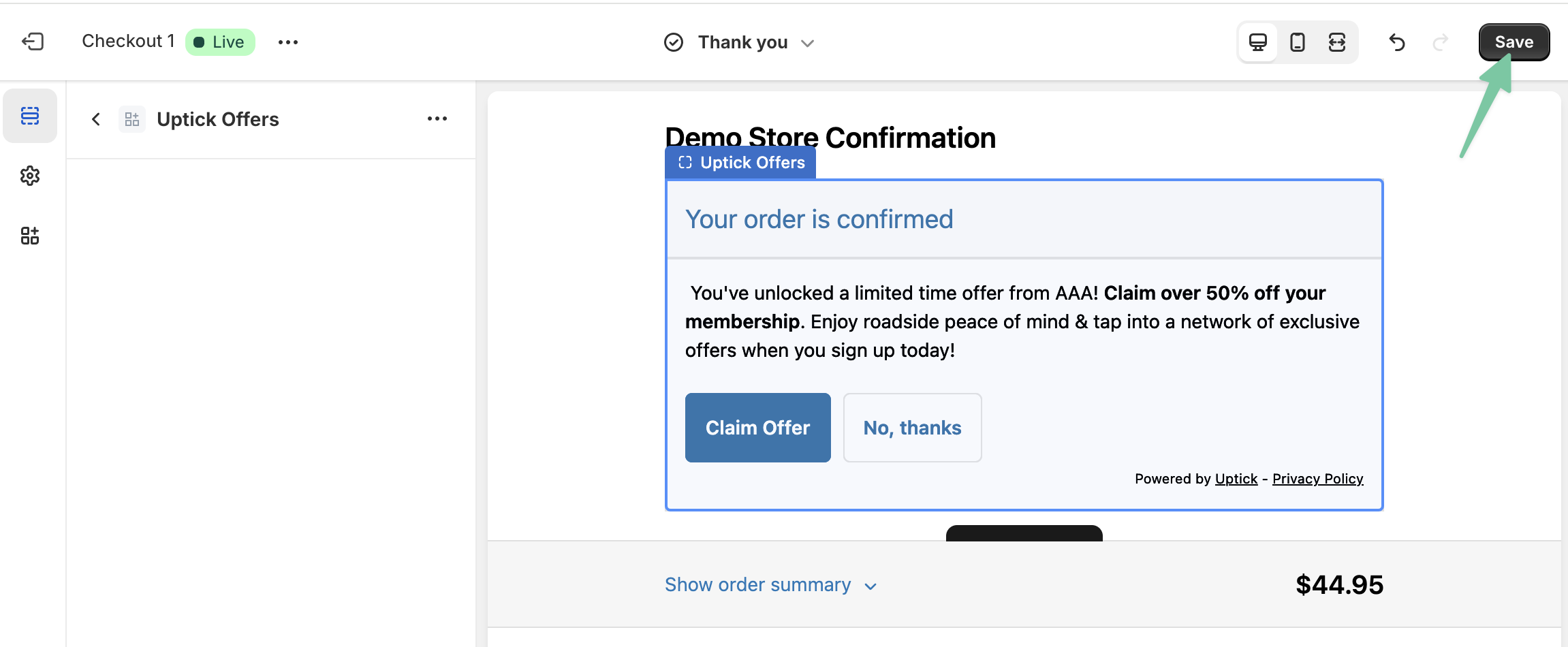The image size is (1568, 647).
Task: Undo the last change
Action: [1397, 42]
